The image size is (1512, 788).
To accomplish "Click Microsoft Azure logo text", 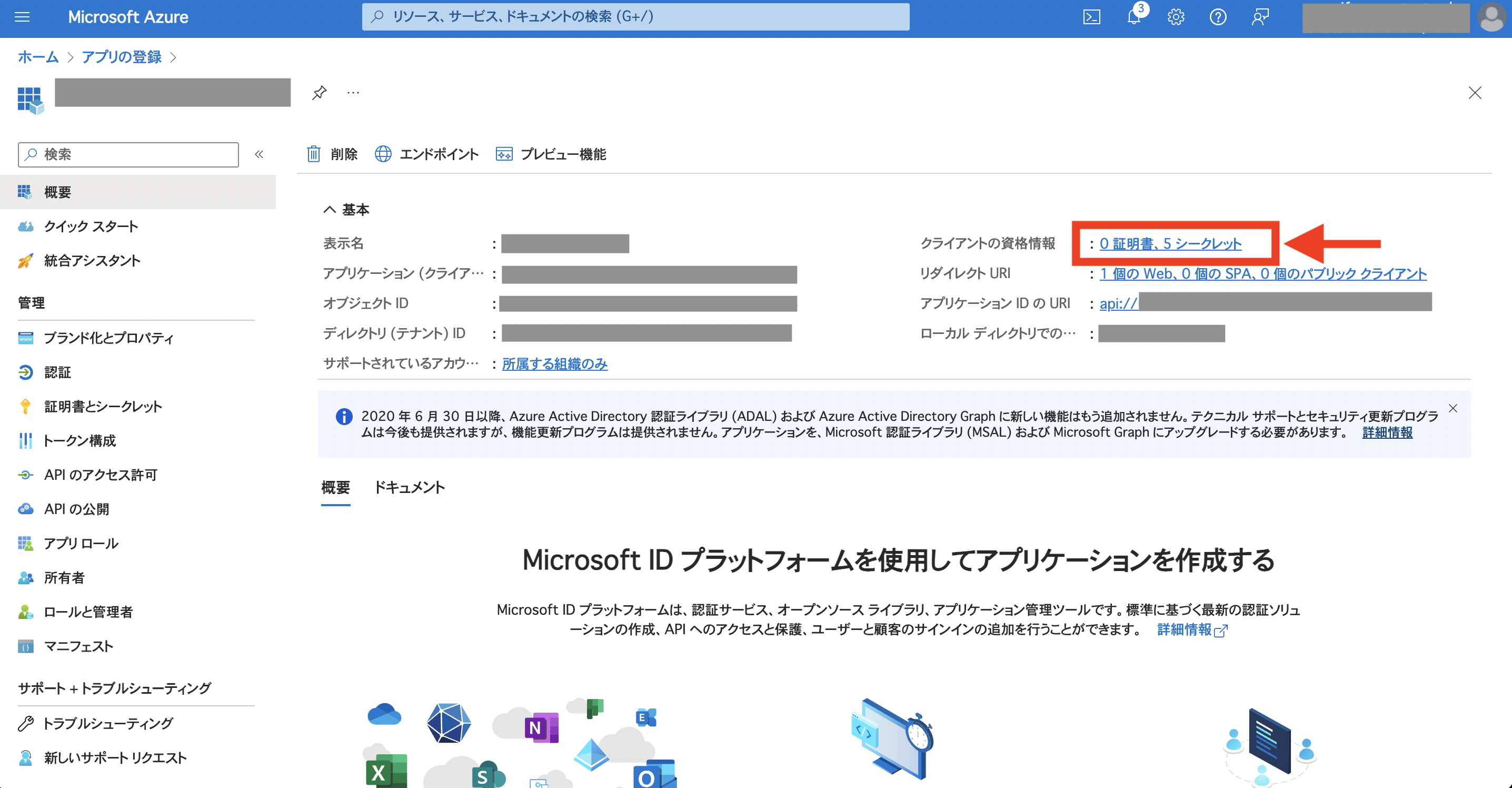I will click(128, 17).
